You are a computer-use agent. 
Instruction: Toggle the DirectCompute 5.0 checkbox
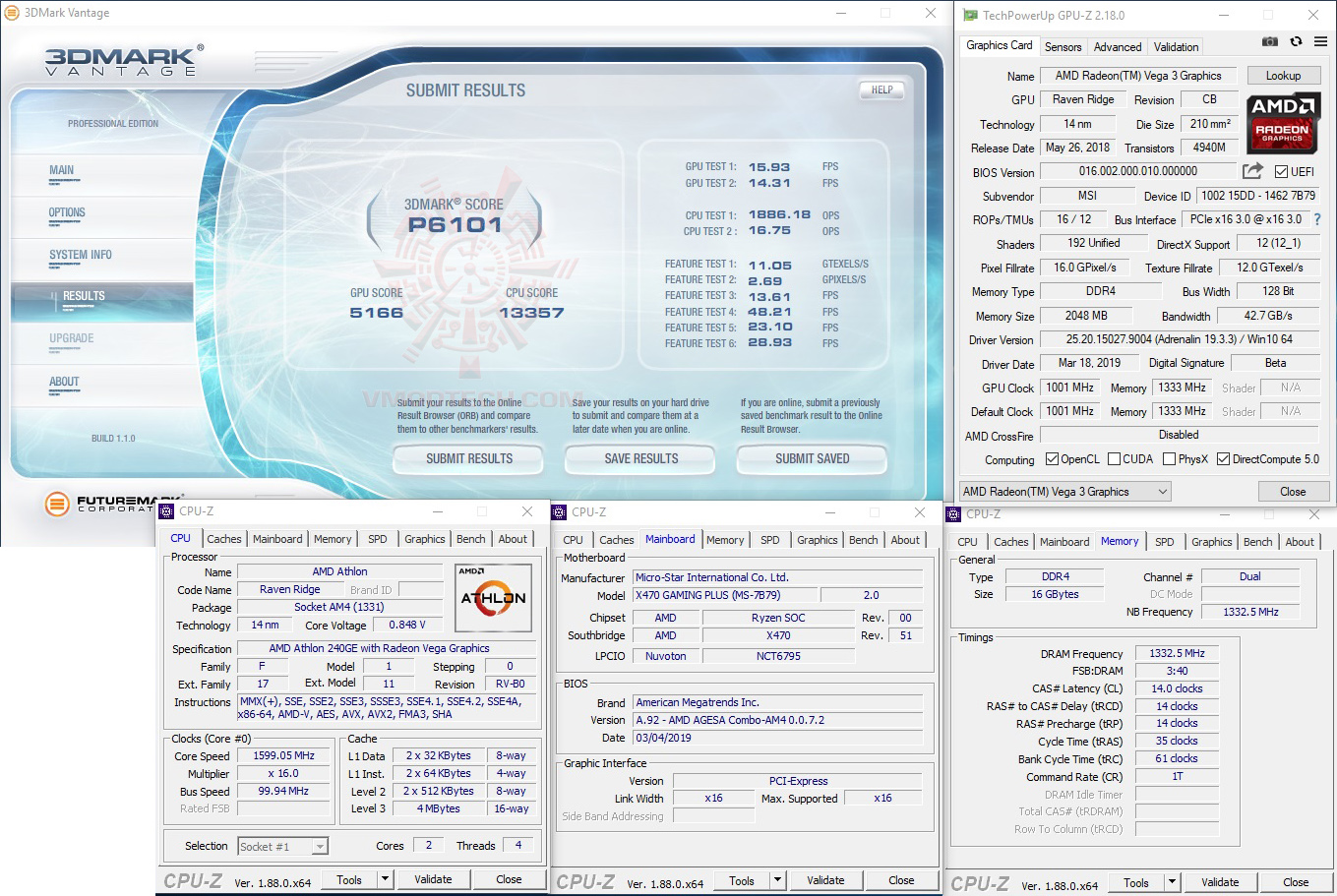coord(1223,459)
